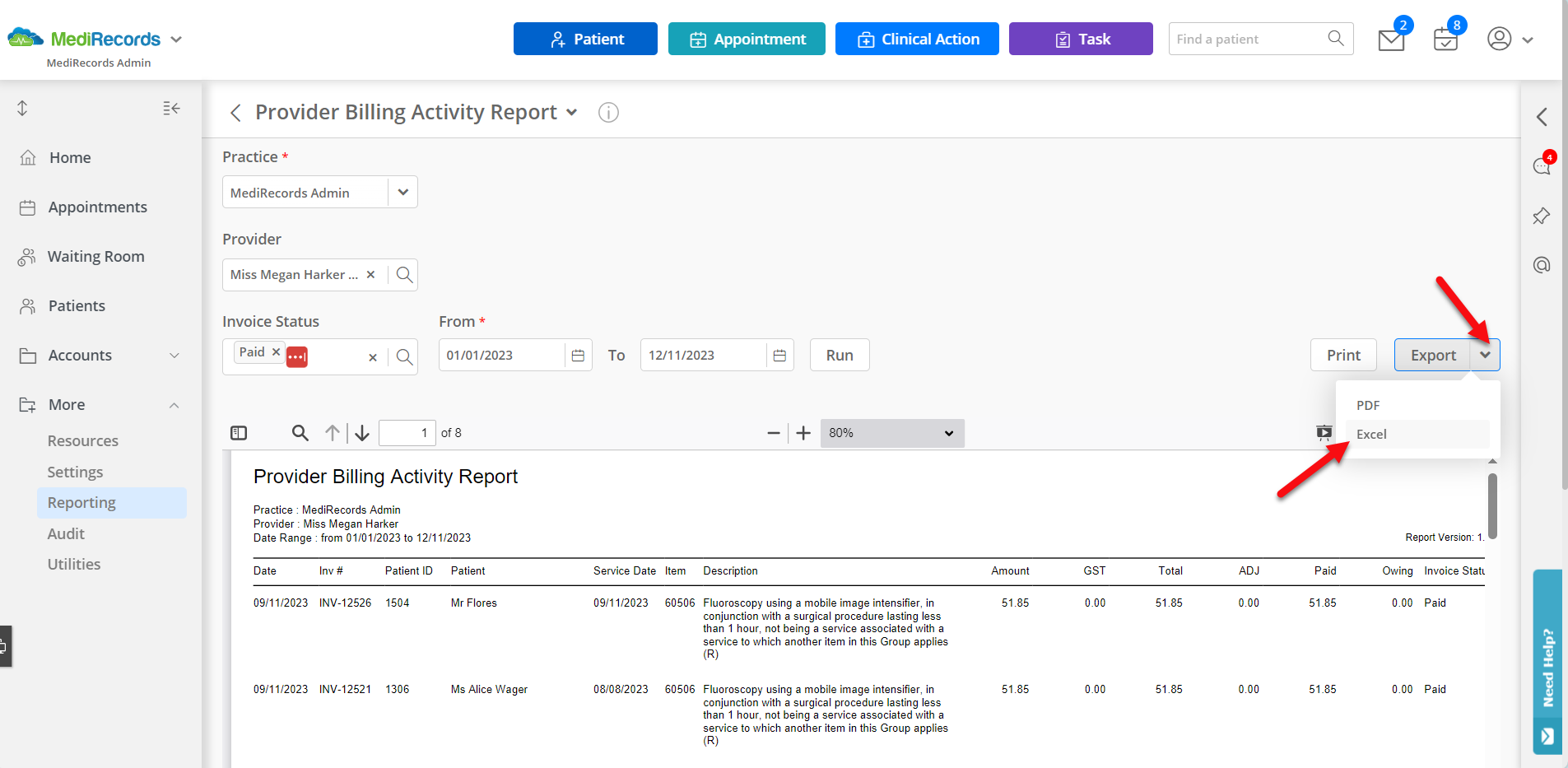Open the To date calendar picker

click(779, 355)
